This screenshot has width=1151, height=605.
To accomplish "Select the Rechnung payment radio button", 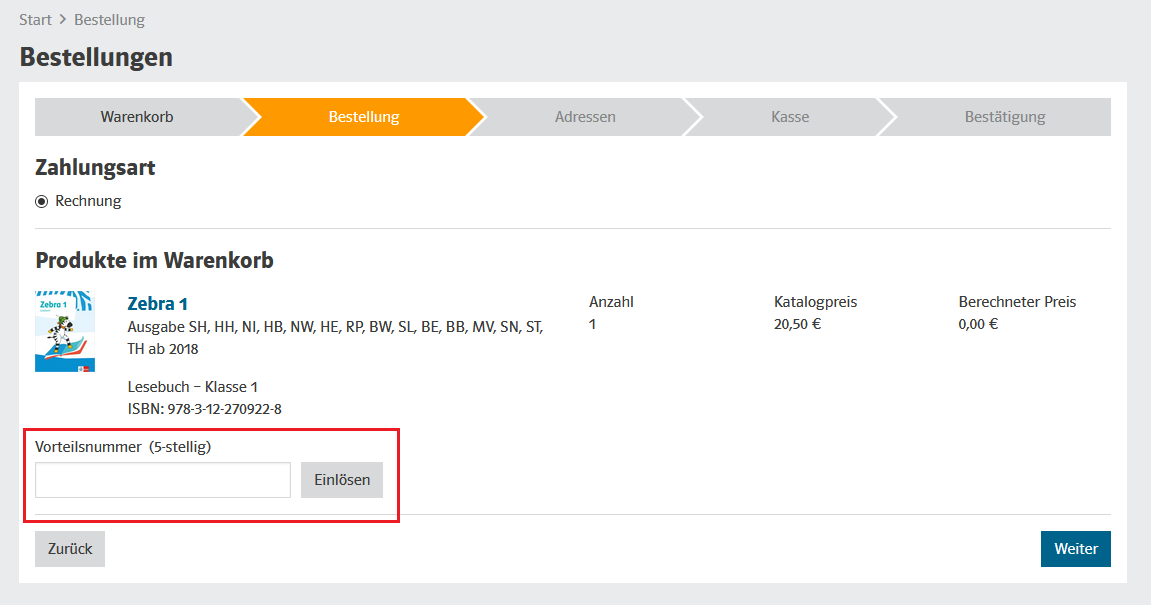I will (42, 202).
